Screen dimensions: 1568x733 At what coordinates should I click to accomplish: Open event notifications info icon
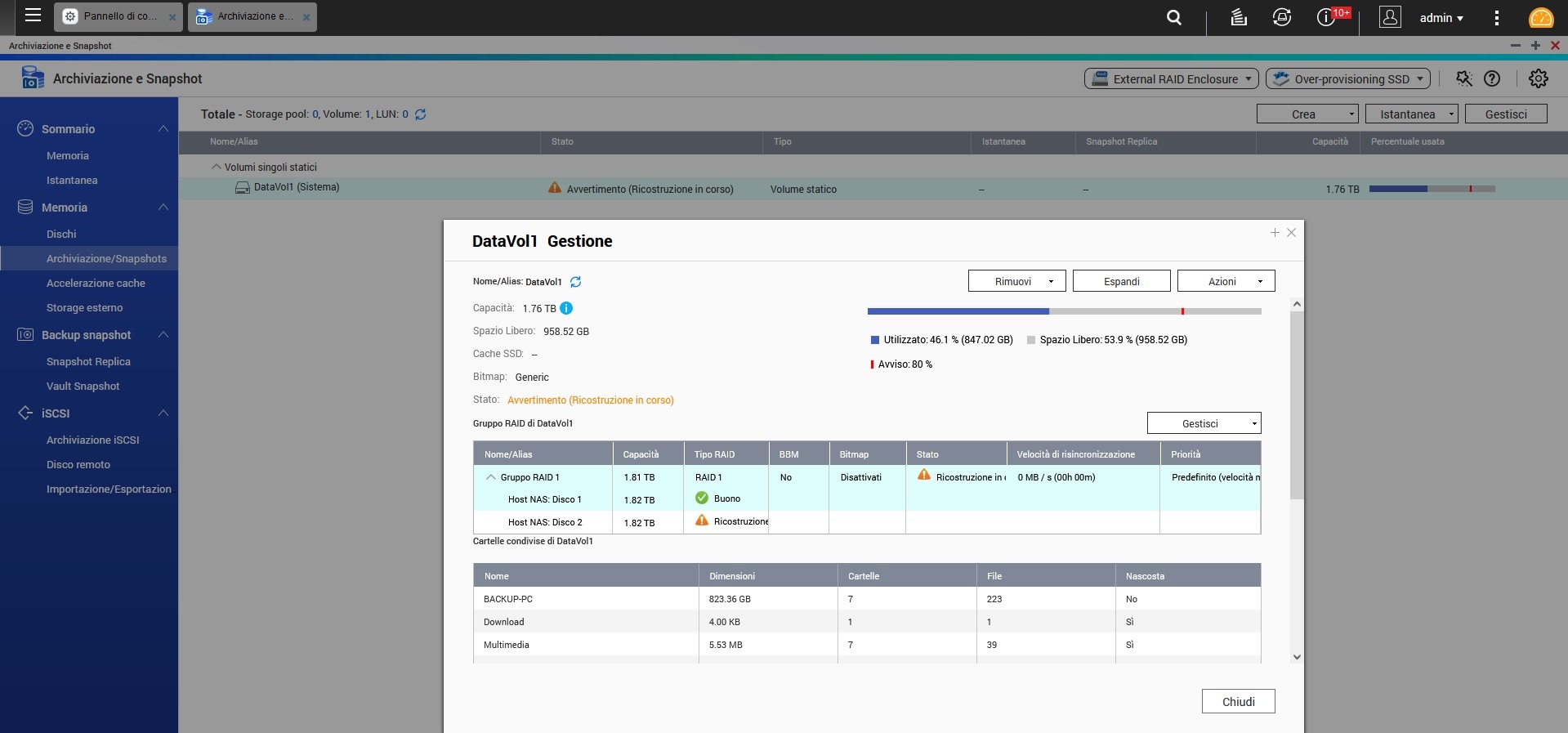click(x=1326, y=17)
